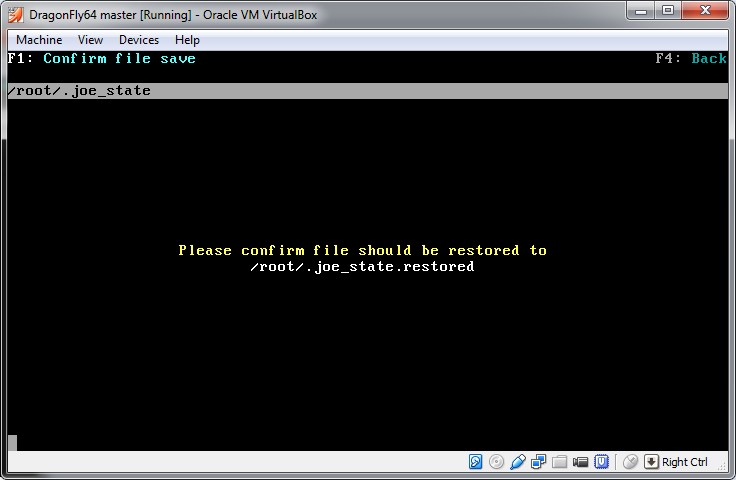Click the hard disk activity status icon

pyautogui.click(x=476, y=462)
